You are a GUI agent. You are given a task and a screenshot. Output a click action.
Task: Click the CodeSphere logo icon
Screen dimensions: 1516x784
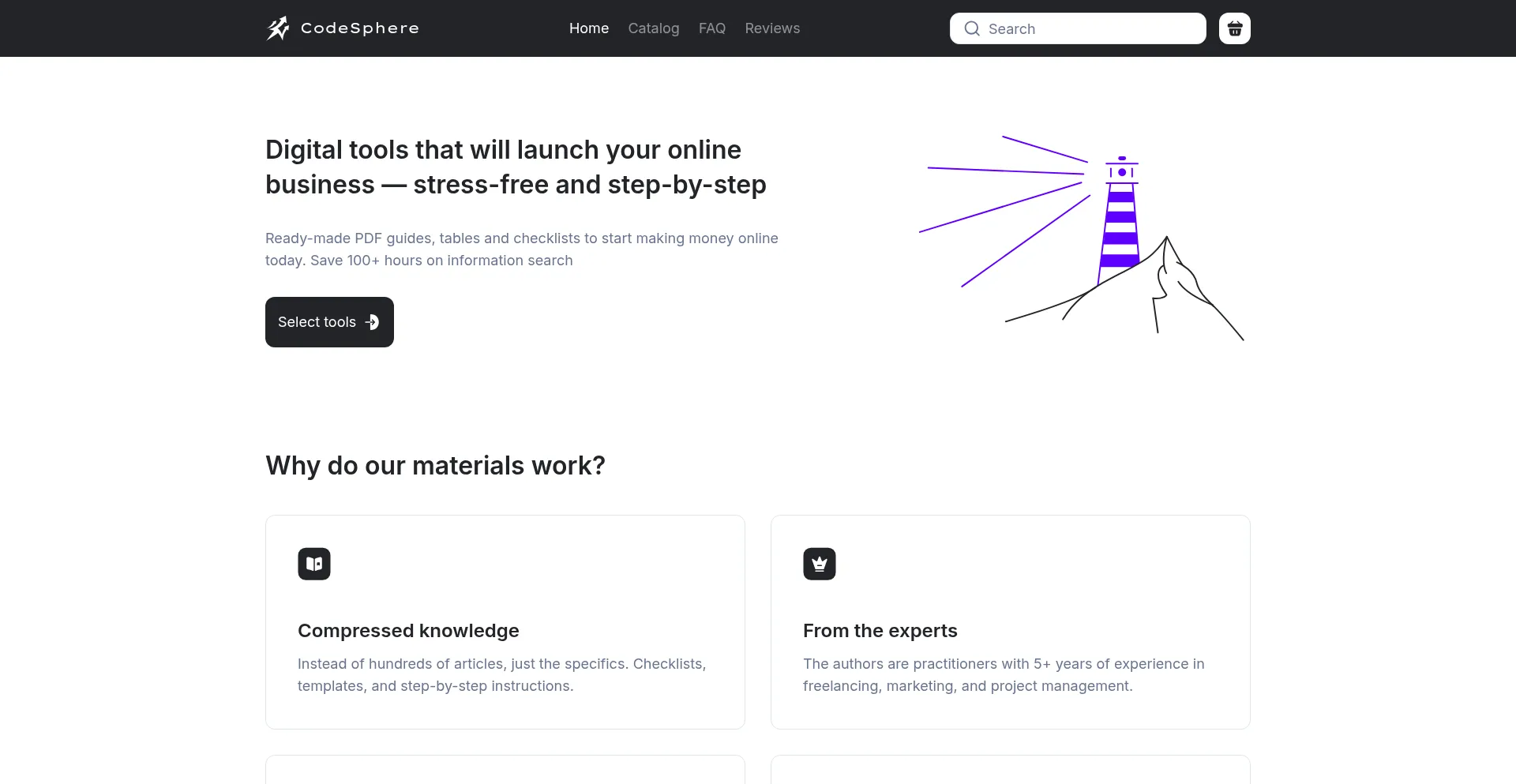pos(278,28)
